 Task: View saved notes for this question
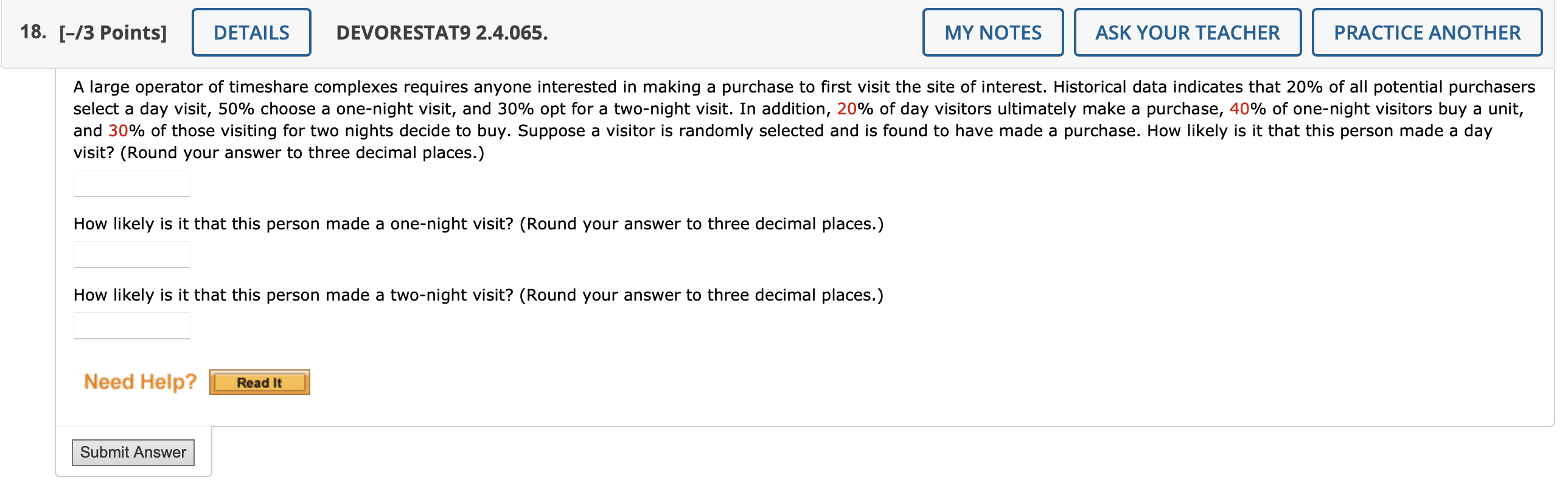(992, 32)
